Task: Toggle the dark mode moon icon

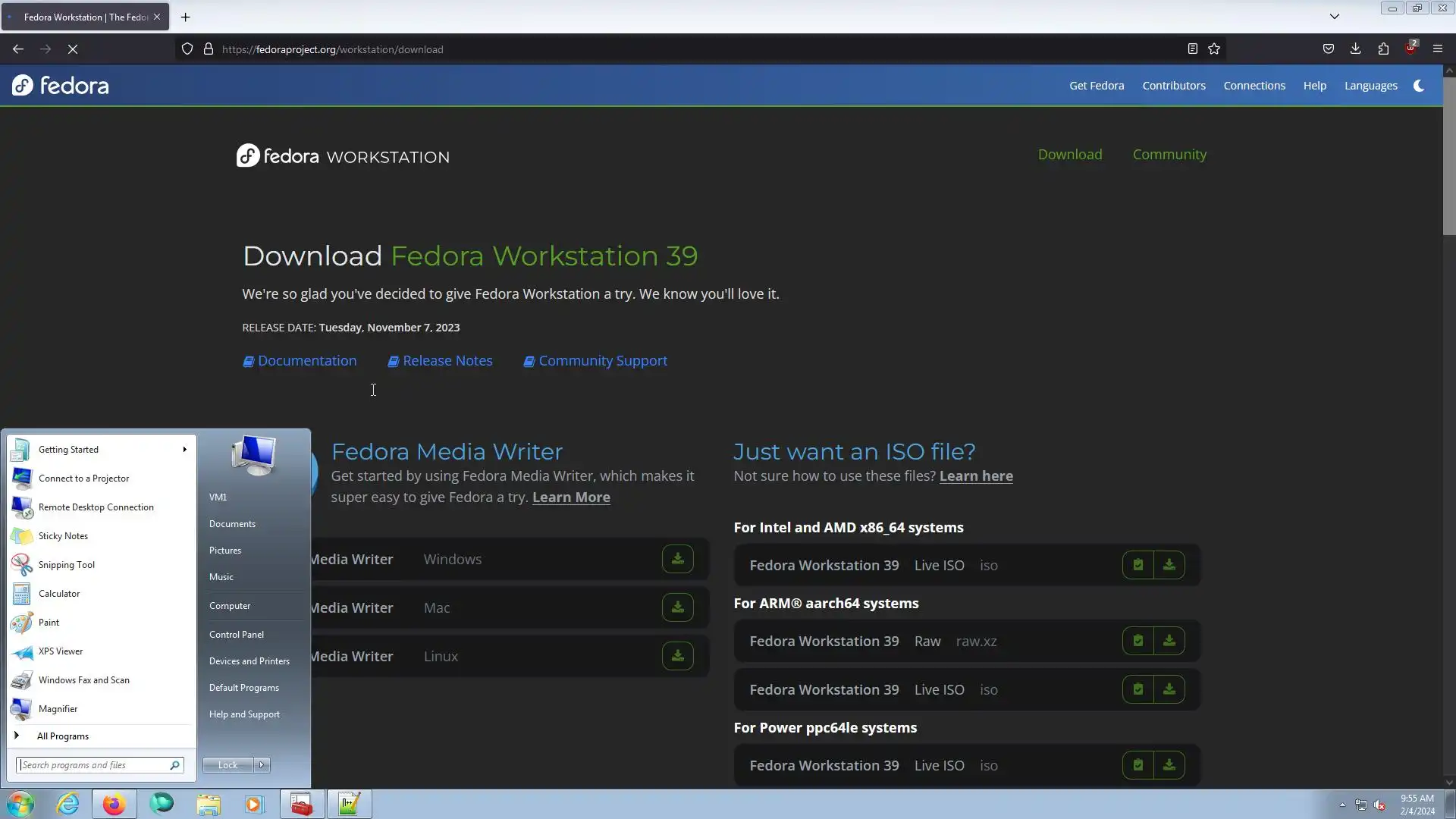Action: pos(1419,86)
